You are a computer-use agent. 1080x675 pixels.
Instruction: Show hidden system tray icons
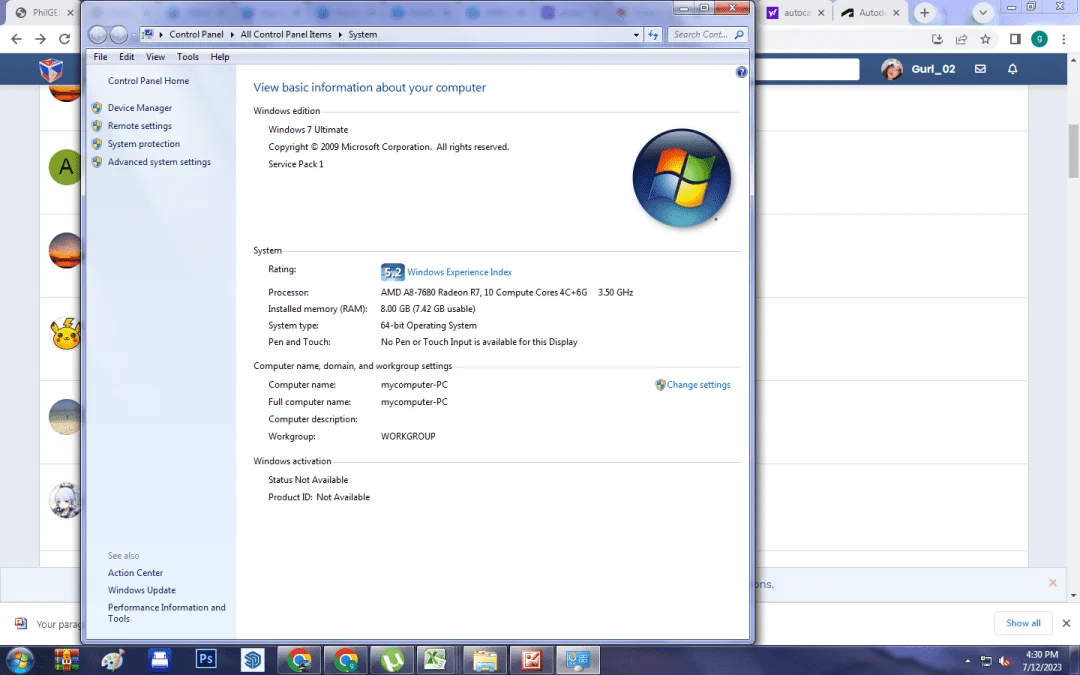967,661
